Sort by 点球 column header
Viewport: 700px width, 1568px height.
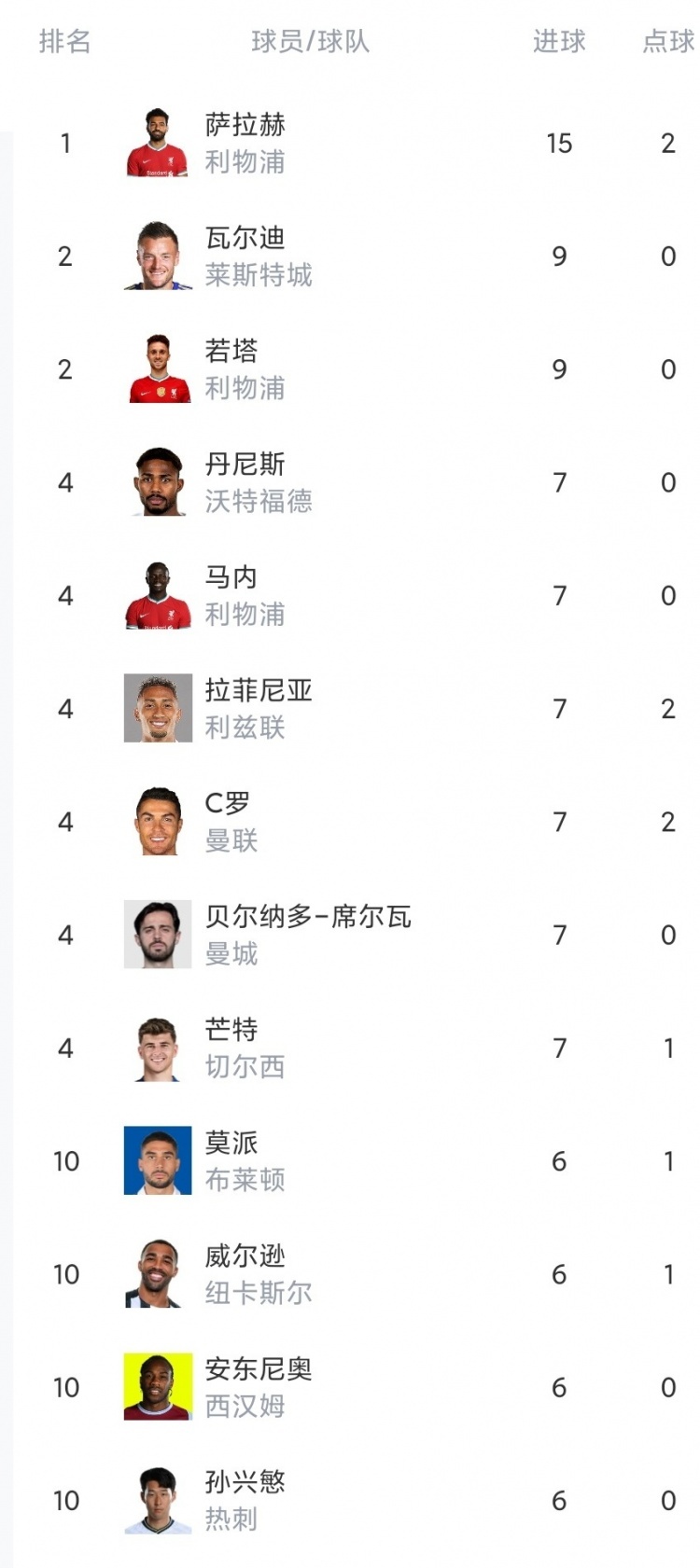pos(669,41)
